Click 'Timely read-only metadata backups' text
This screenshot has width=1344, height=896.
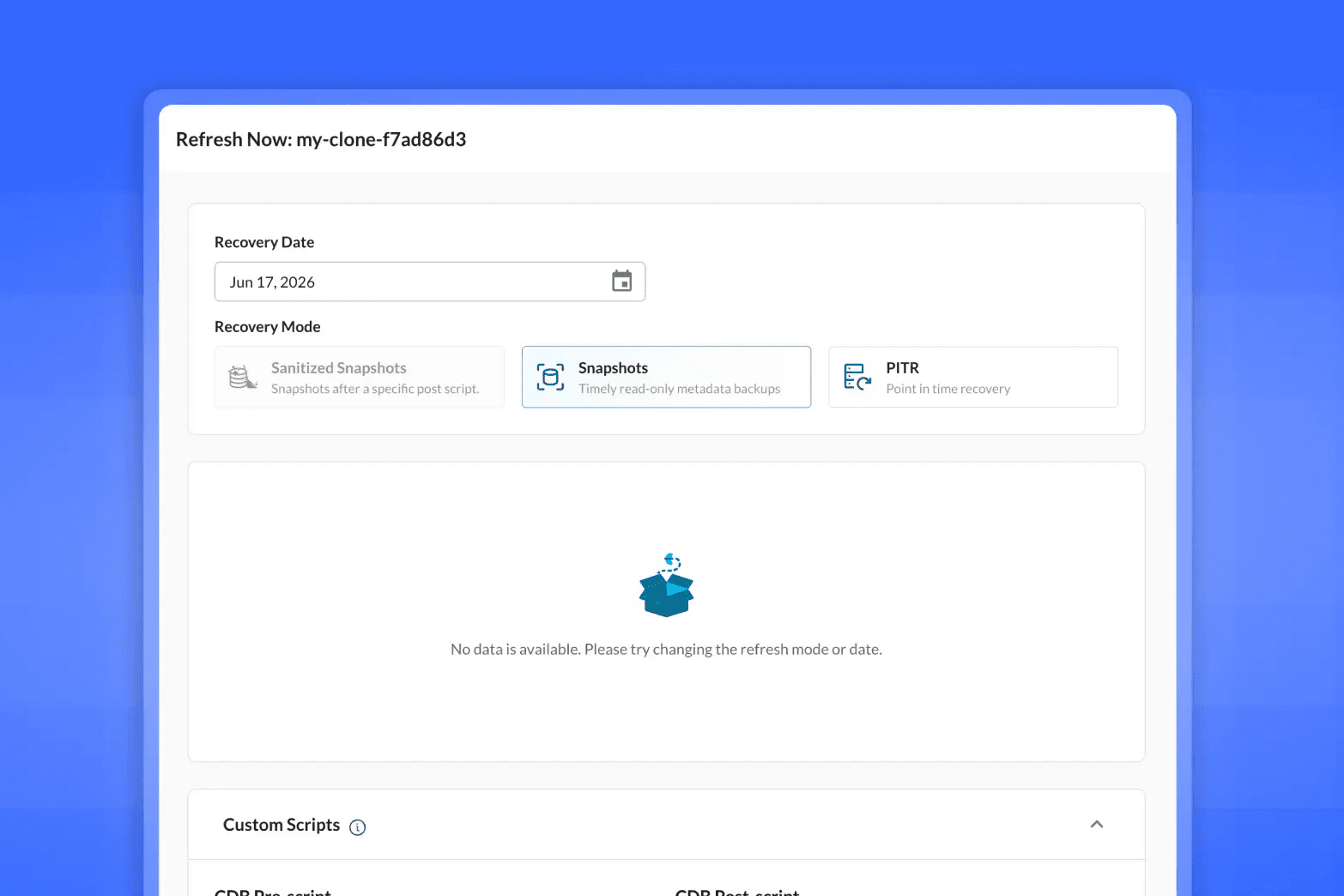(x=680, y=389)
